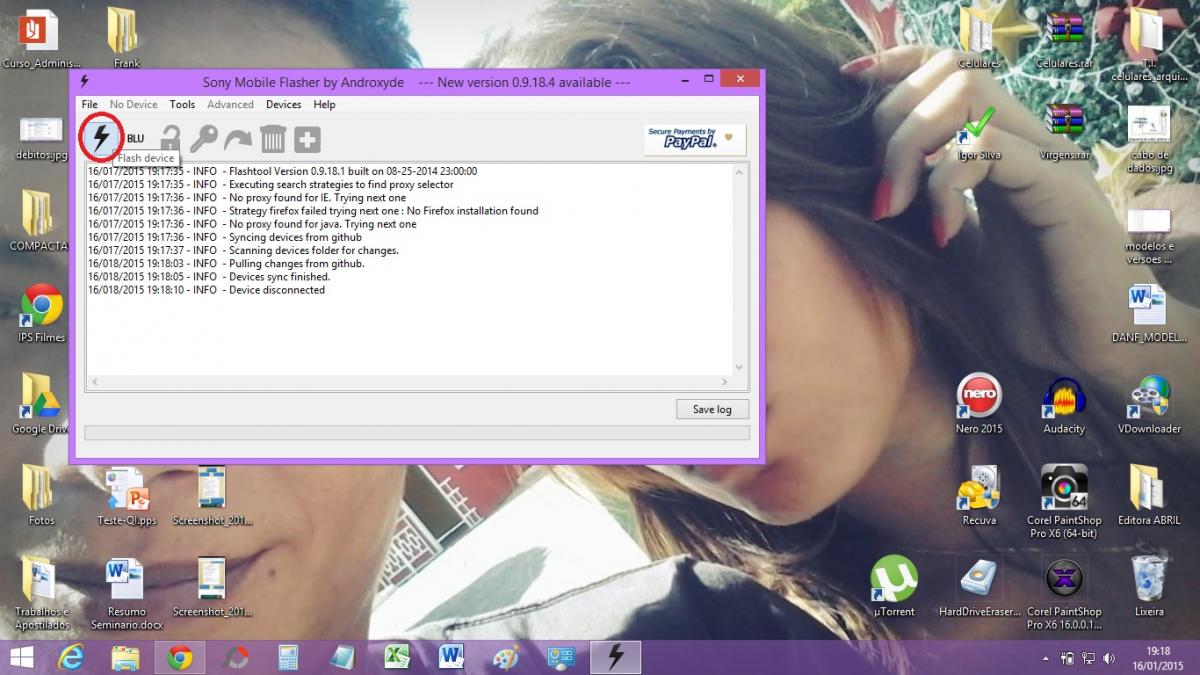Click the log vertical scrollbar down arrow
Screen dimensions: 1200x675
(740, 368)
